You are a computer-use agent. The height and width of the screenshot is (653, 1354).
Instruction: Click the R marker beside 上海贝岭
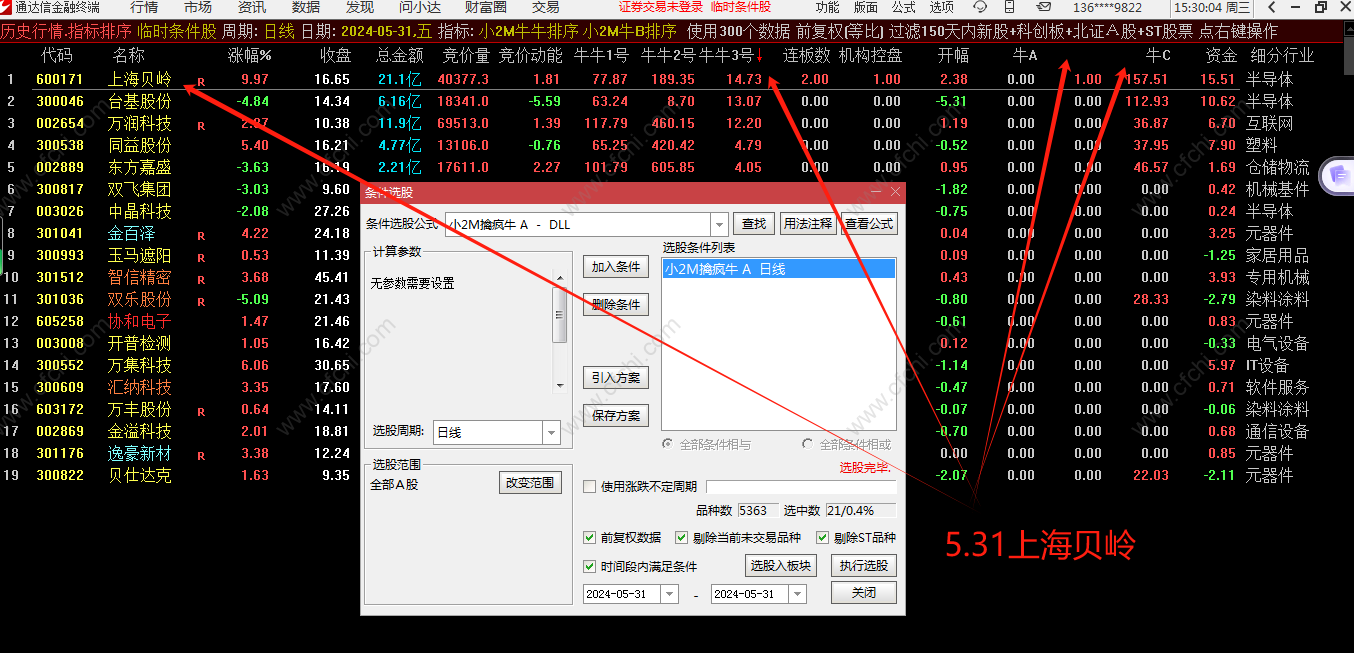coord(201,81)
